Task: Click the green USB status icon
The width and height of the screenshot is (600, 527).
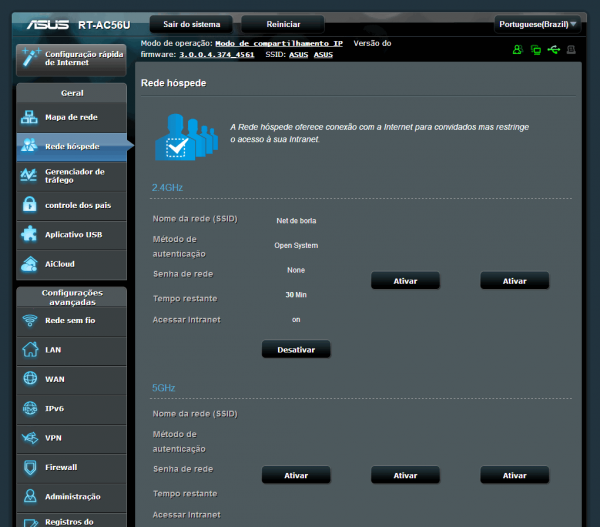Action: coord(554,49)
